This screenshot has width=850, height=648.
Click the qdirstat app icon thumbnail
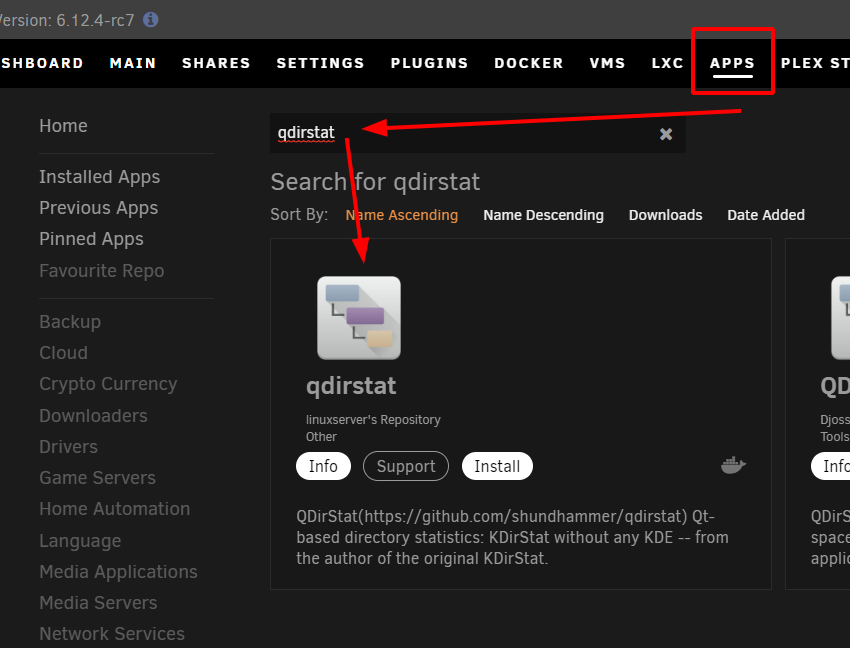click(359, 318)
